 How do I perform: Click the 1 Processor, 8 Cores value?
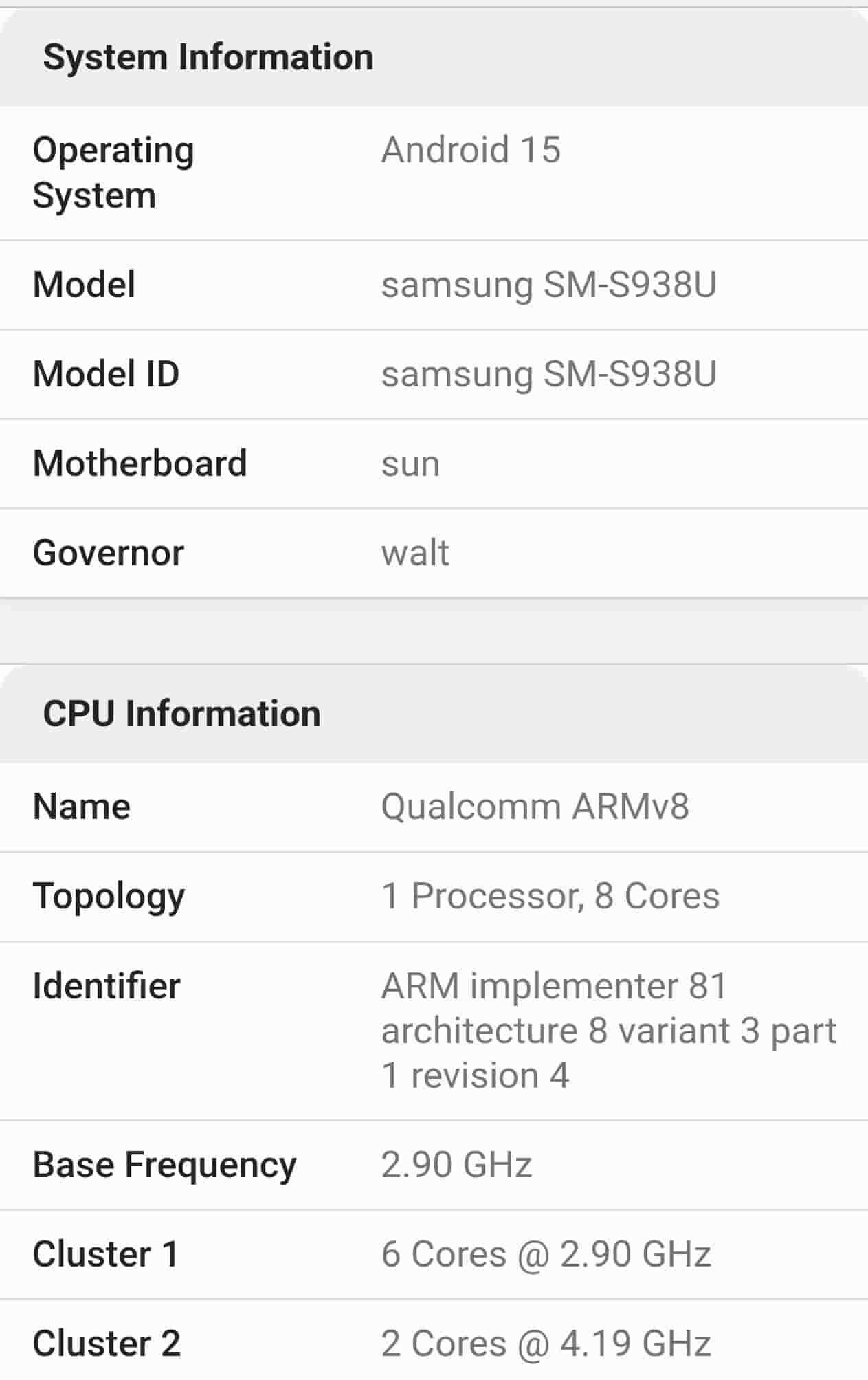coord(550,896)
